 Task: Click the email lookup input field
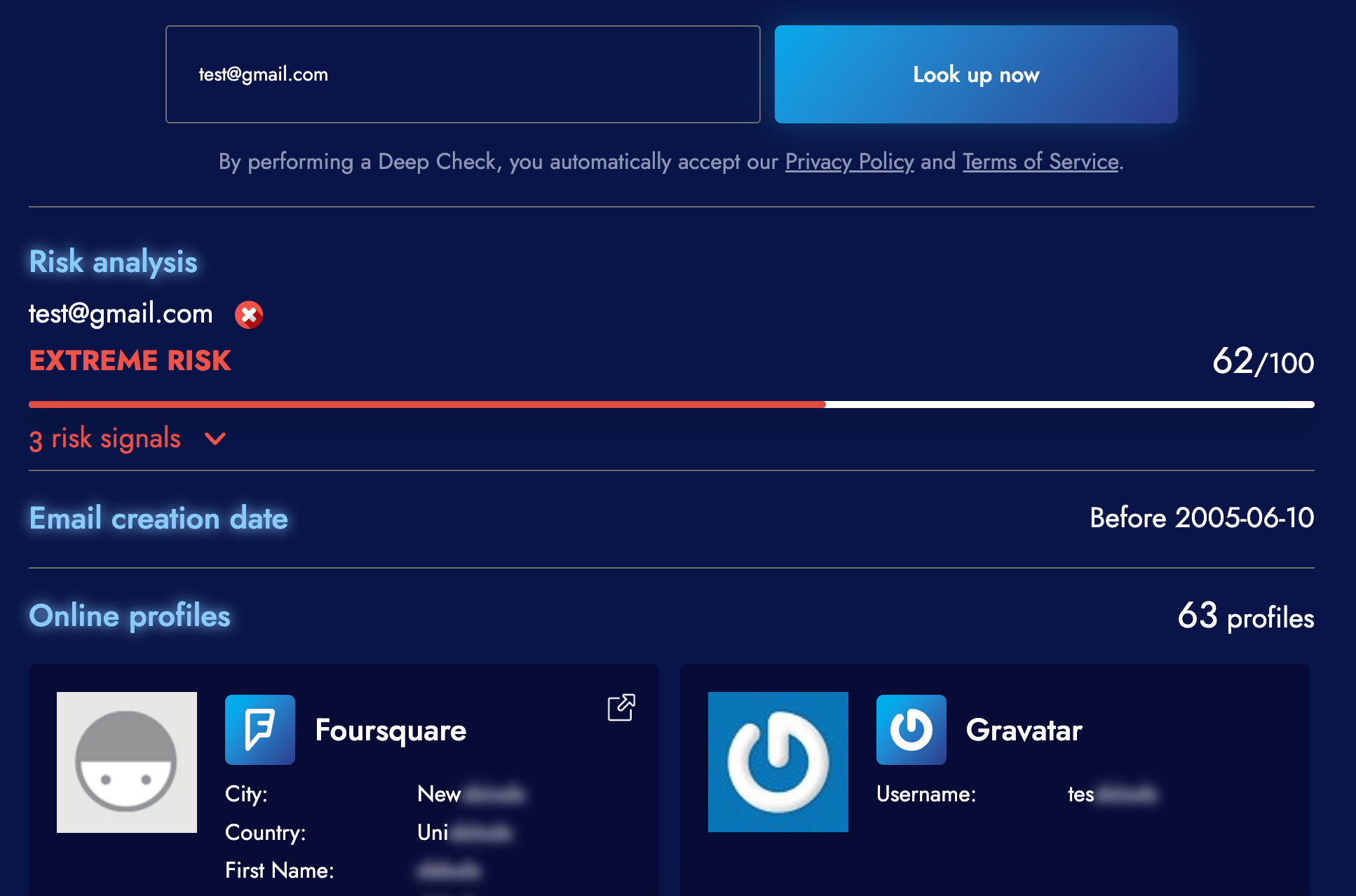click(463, 74)
